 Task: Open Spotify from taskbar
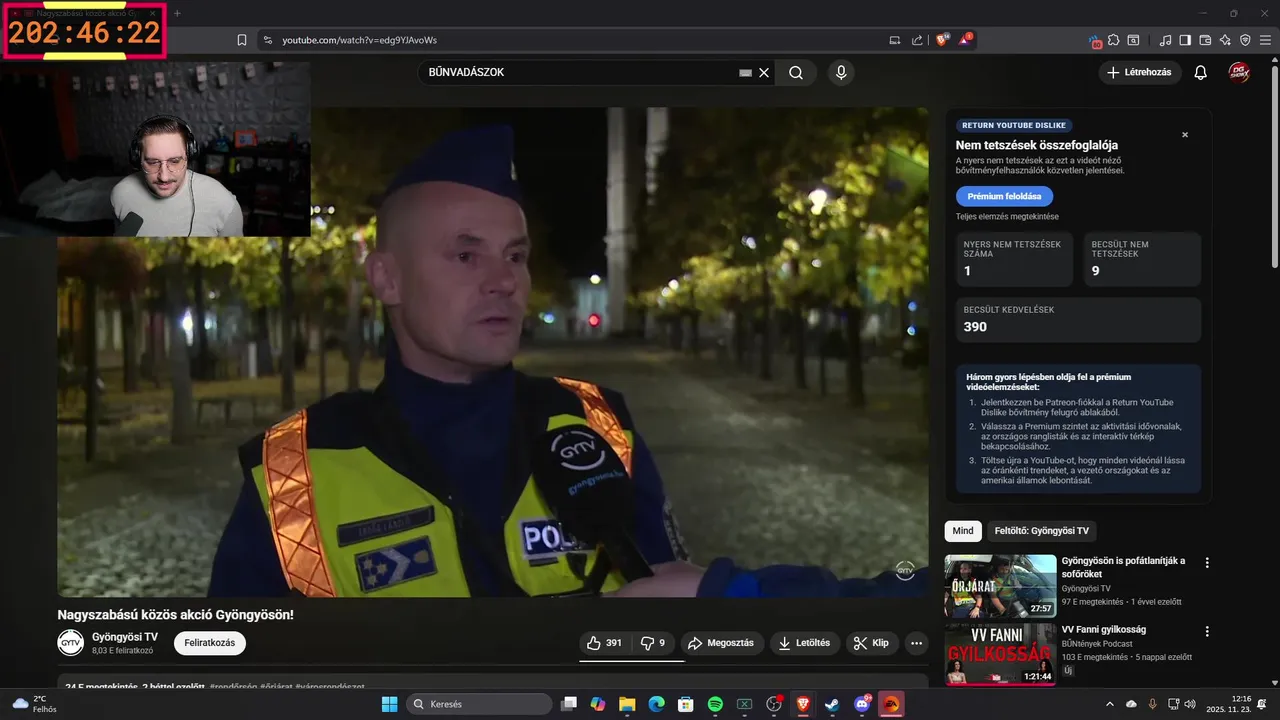tap(715, 704)
